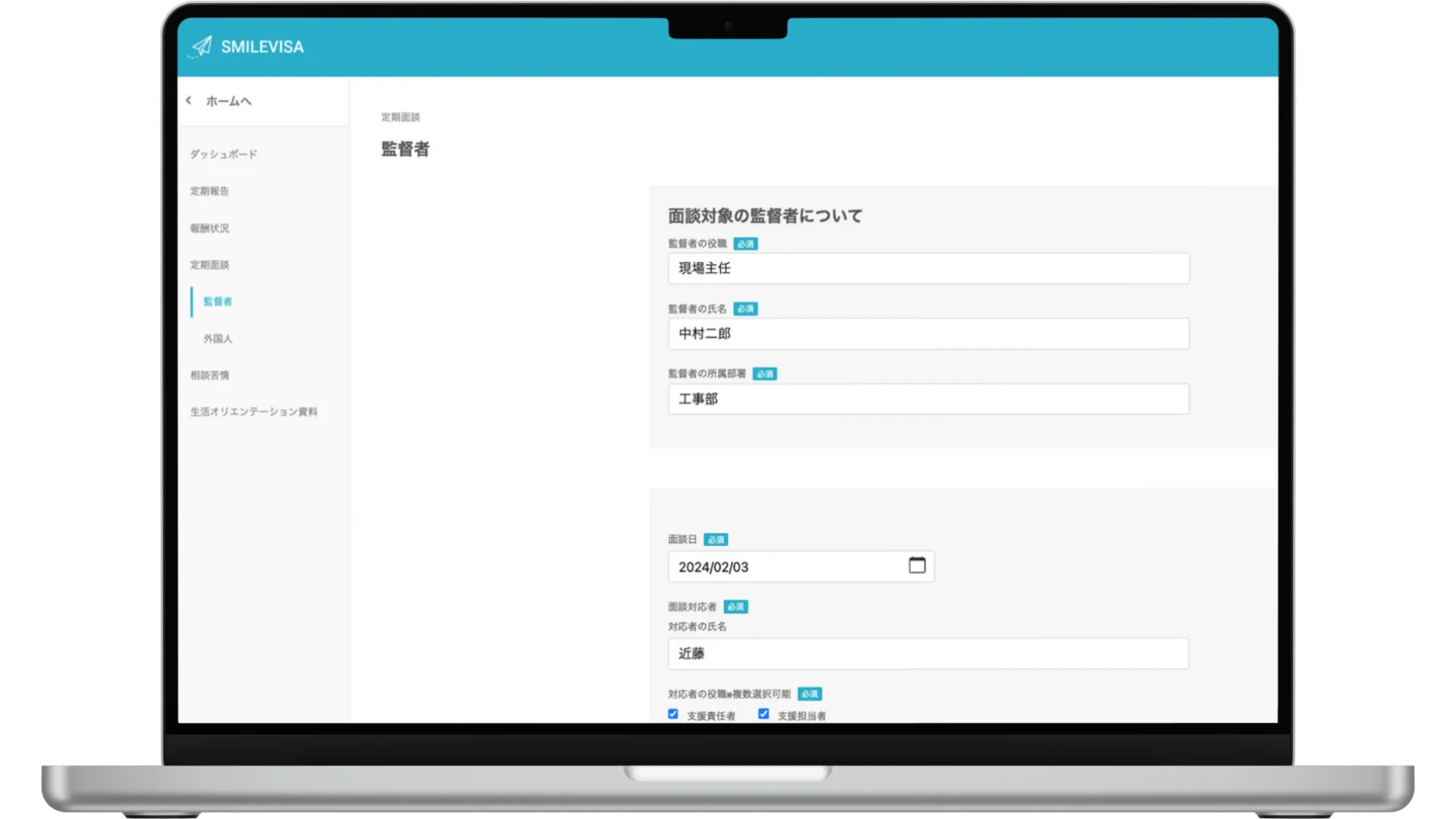Click the 監督者の氏名 field containing 中村二郎

click(927, 334)
